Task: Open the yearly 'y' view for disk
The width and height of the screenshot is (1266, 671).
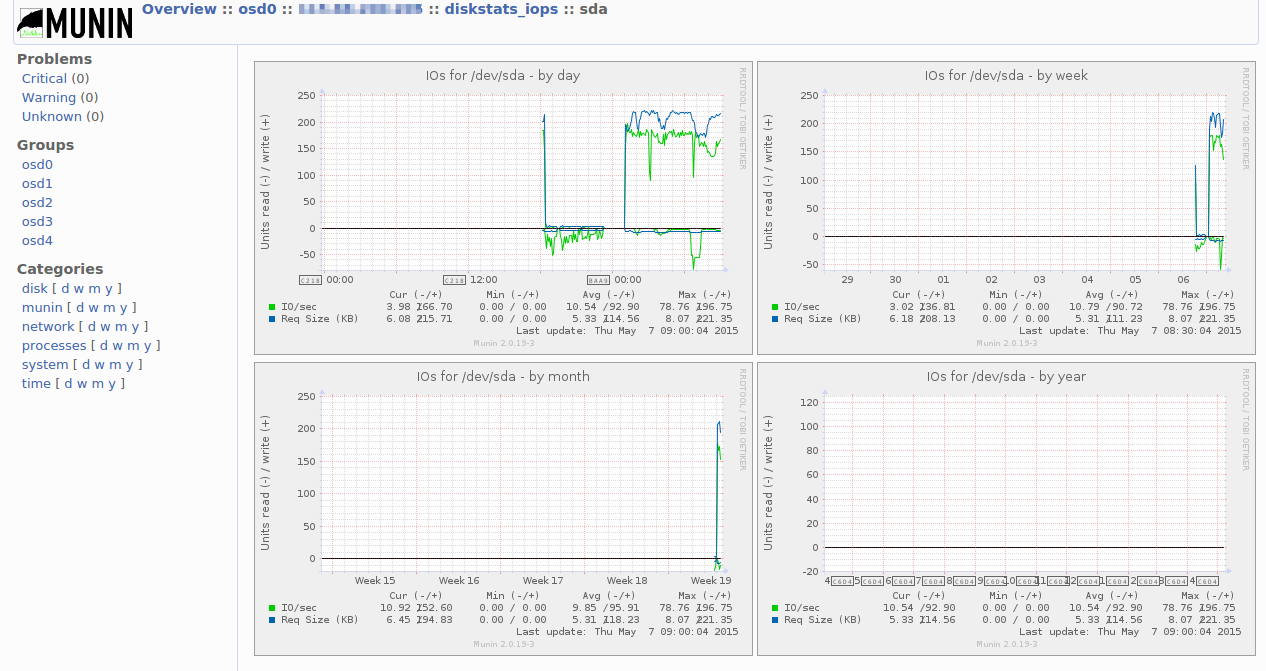Action: (111, 288)
